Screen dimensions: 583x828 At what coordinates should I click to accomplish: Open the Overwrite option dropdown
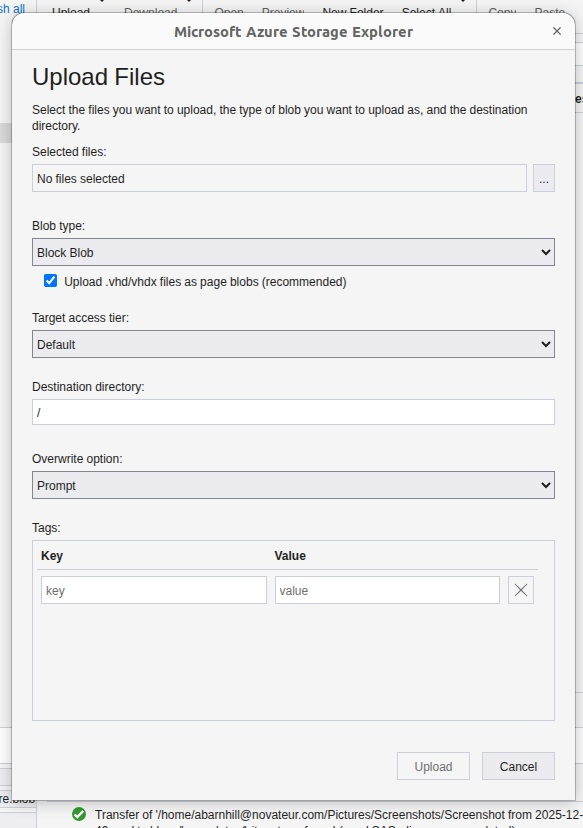[293, 485]
